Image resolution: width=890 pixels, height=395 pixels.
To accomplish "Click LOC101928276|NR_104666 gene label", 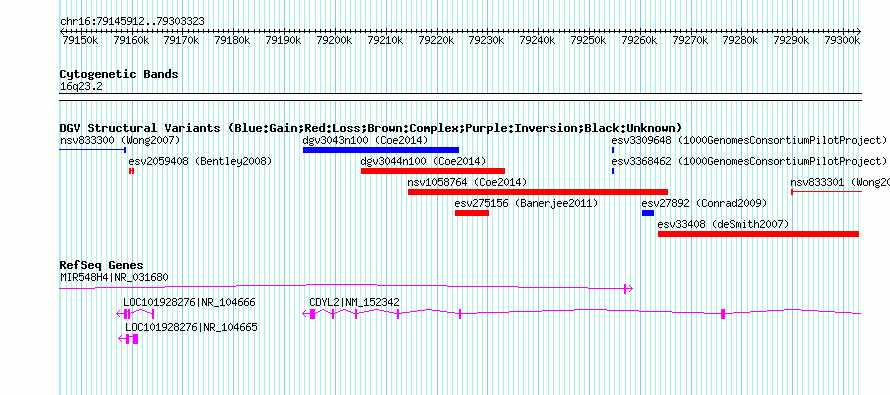I will (190, 302).
